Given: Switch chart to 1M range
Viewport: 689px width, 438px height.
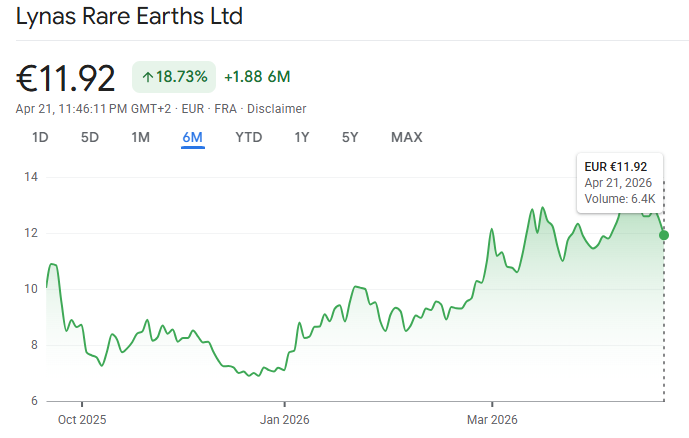Looking at the screenshot, I should [141, 138].
